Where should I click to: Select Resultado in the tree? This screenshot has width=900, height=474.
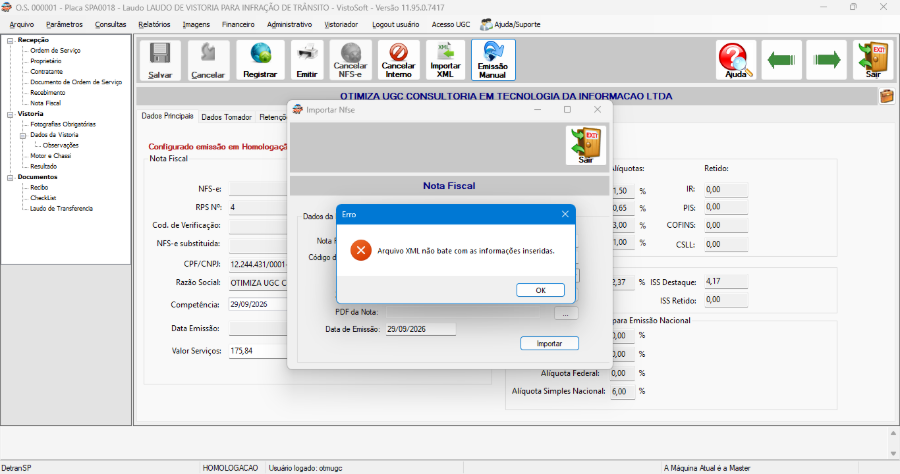[44, 166]
